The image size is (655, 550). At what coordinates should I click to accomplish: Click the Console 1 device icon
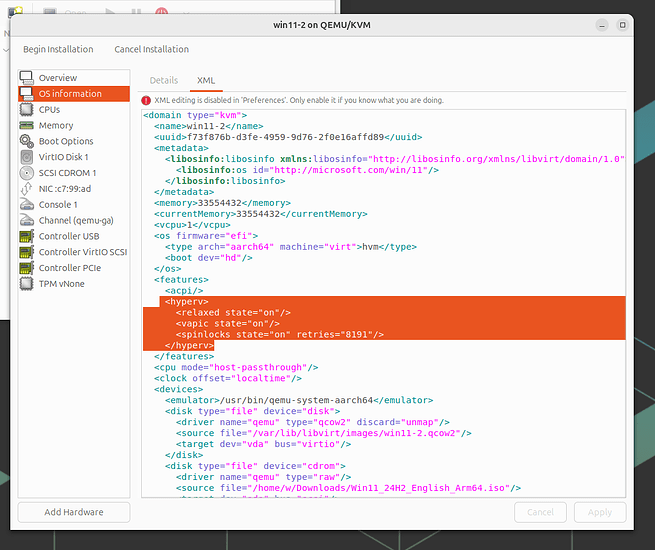click(26, 205)
